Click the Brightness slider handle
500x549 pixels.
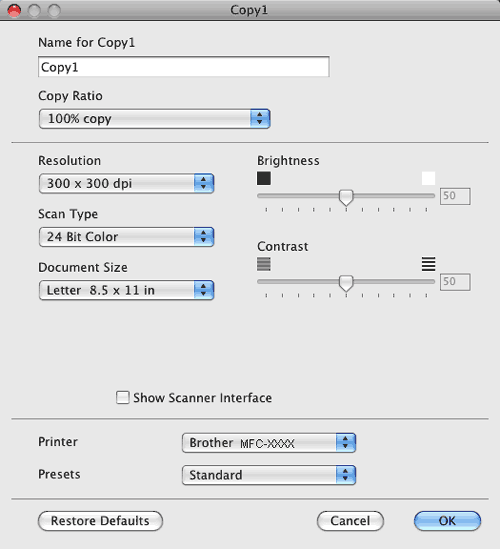[346, 197]
